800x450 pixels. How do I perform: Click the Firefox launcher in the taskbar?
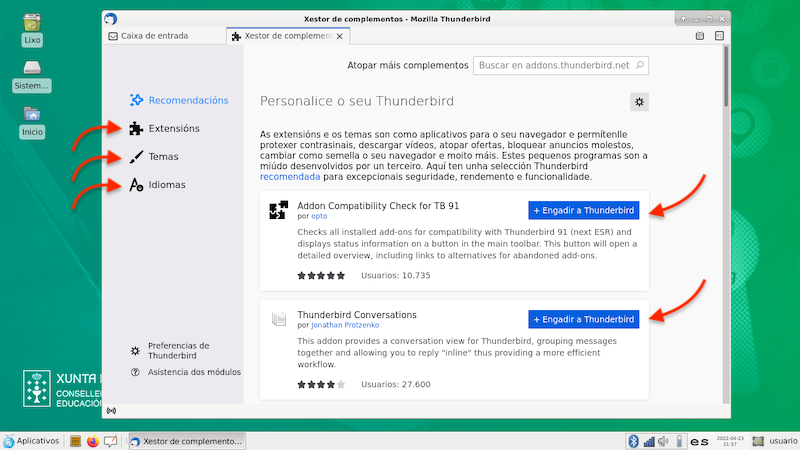pyautogui.click(x=93, y=440)
